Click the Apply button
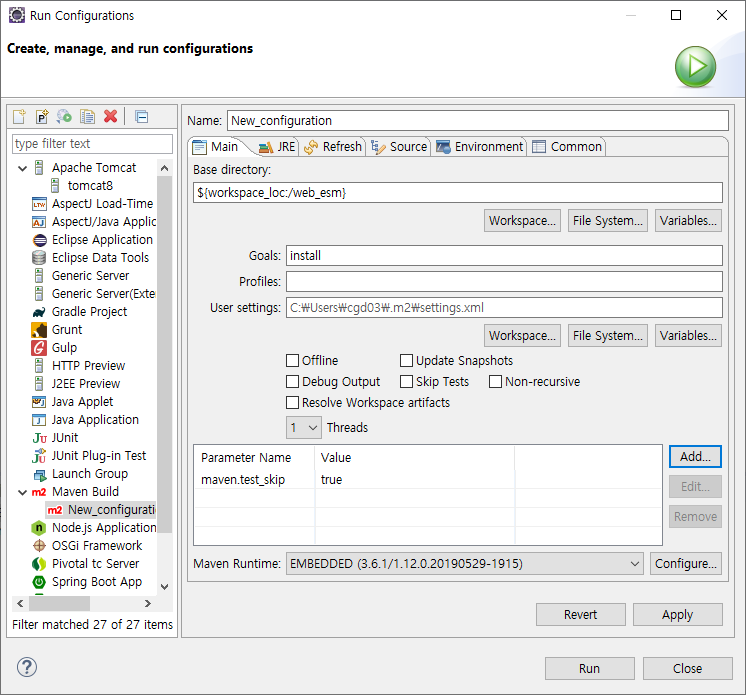Viewport: 746px width, 695px height. click(x=677, y=615)
